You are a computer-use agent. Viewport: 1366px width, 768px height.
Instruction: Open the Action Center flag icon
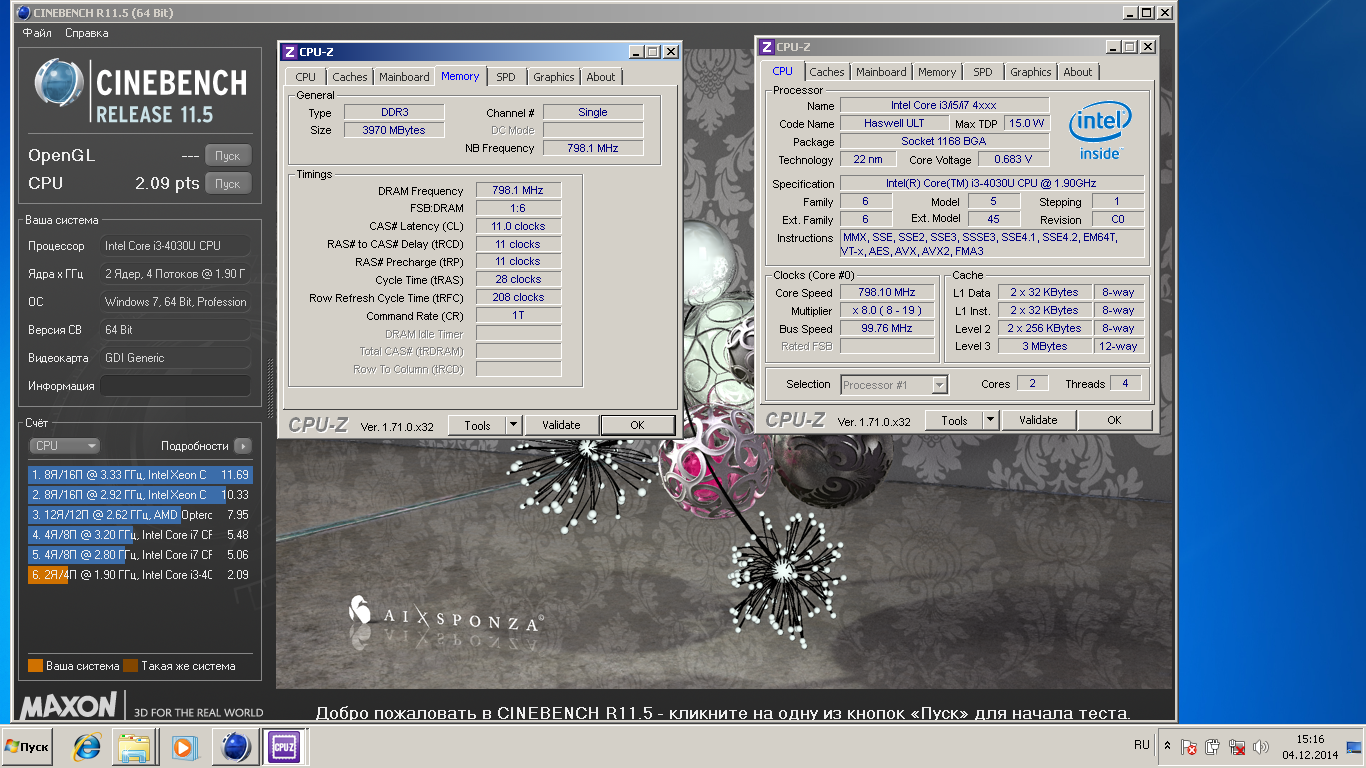click(x=1189, y=747)
